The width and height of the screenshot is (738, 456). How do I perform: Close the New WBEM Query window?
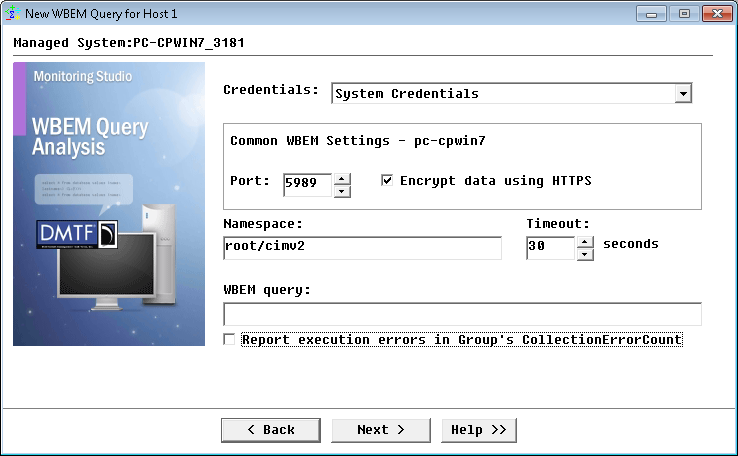tap(717, 14)
